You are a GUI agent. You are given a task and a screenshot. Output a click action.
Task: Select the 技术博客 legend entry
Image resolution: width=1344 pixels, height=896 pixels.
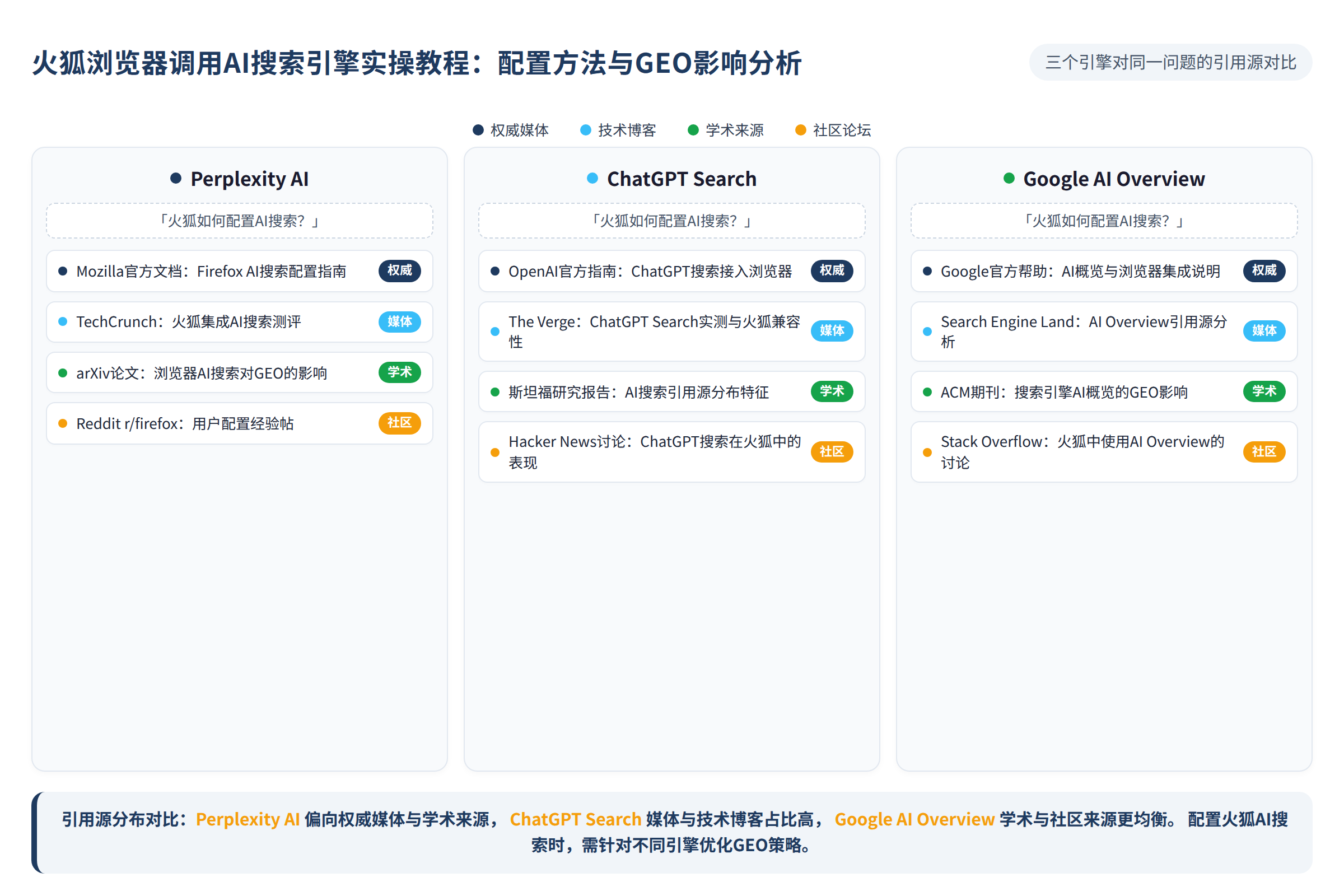click(x=618, y=130)
